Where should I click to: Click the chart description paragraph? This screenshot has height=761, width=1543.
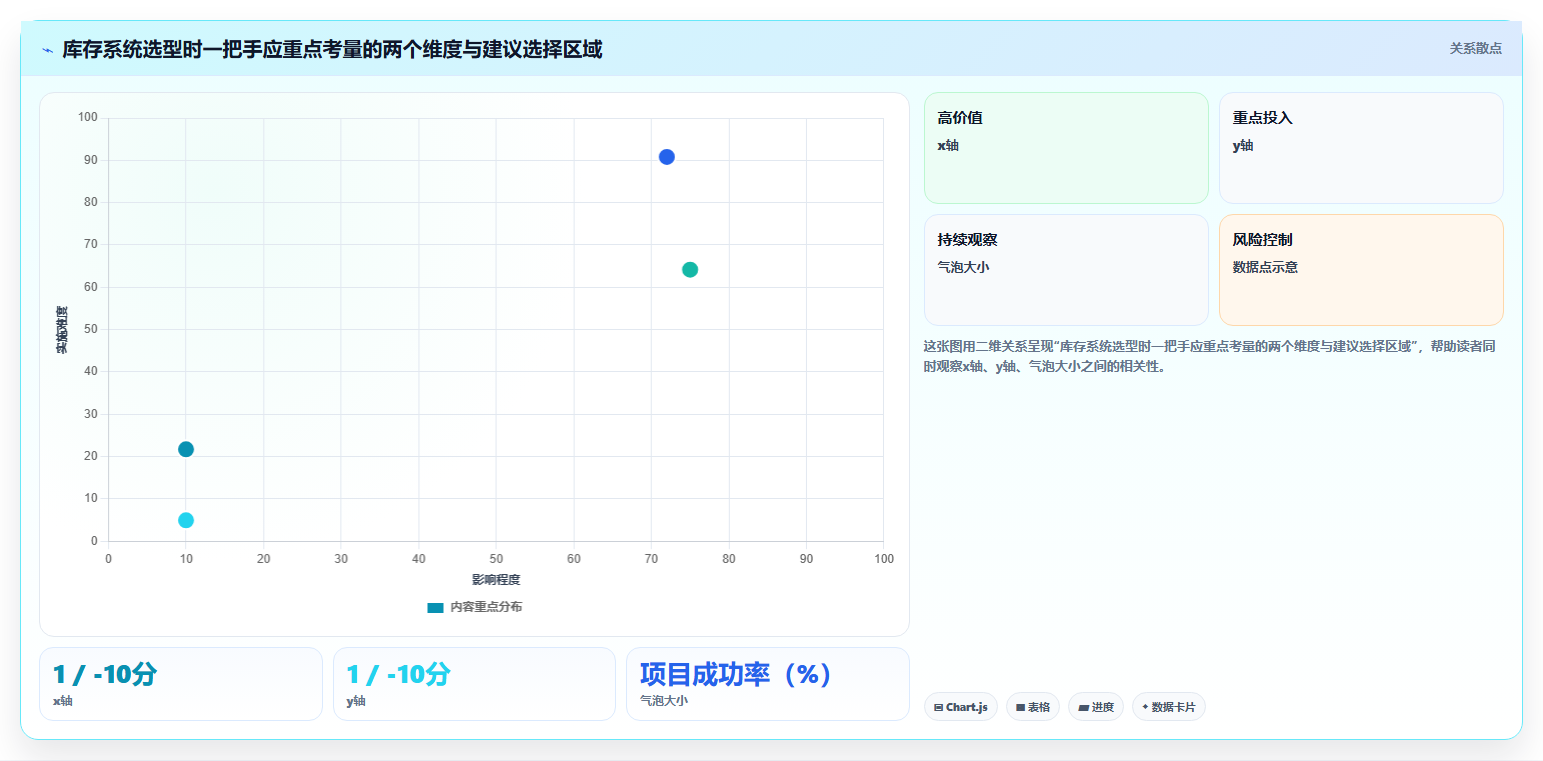[x=1212, y=356]
